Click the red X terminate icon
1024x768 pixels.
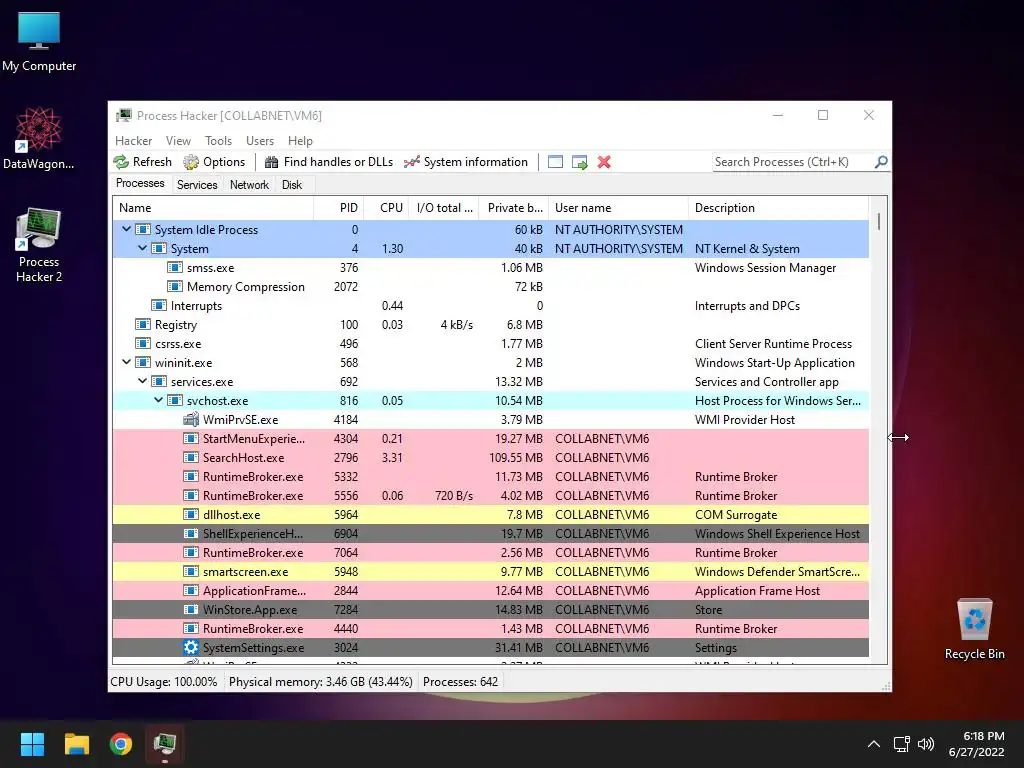tap(604, 162)
